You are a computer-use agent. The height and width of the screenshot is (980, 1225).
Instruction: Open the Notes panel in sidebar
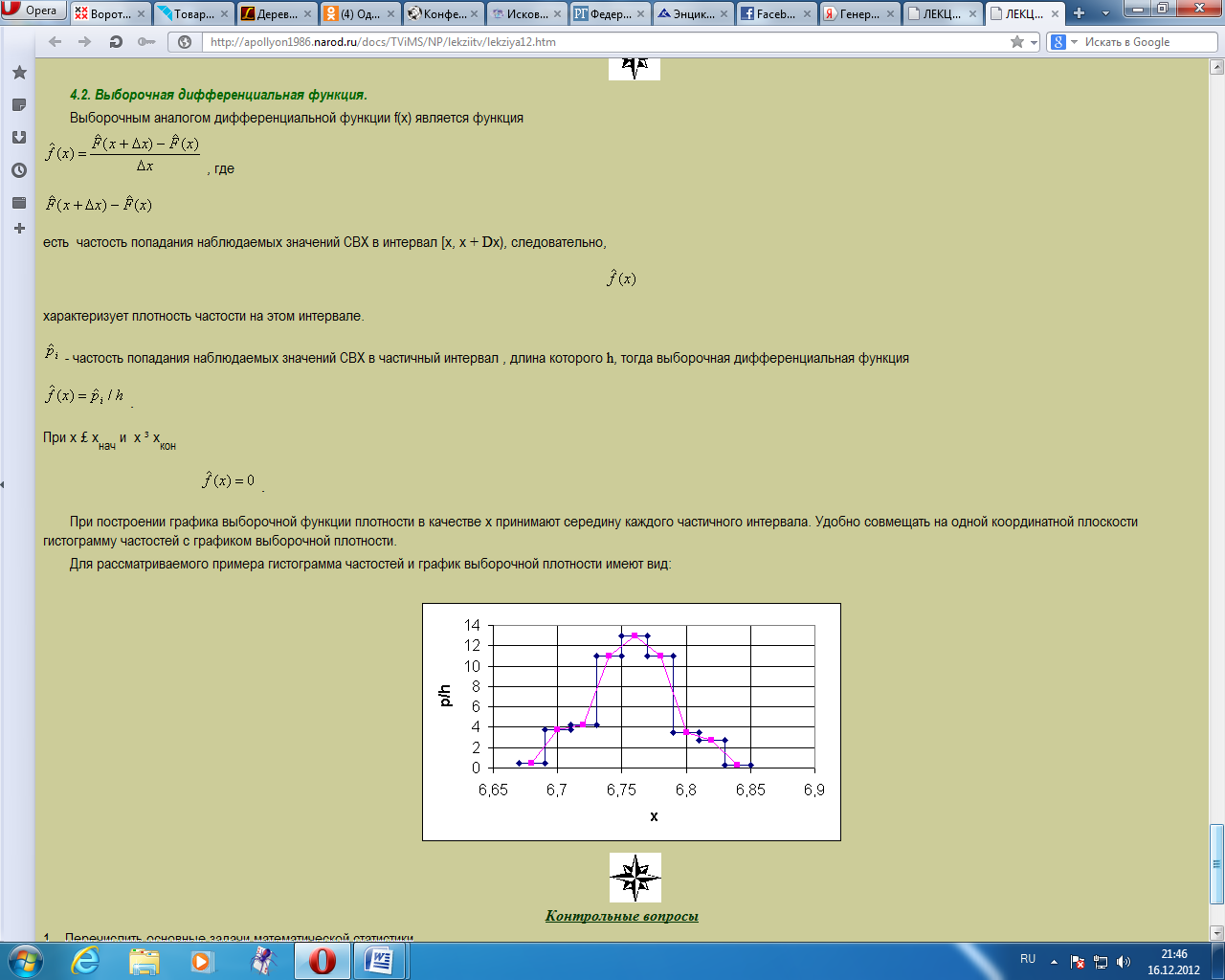(x=19, y=105)
